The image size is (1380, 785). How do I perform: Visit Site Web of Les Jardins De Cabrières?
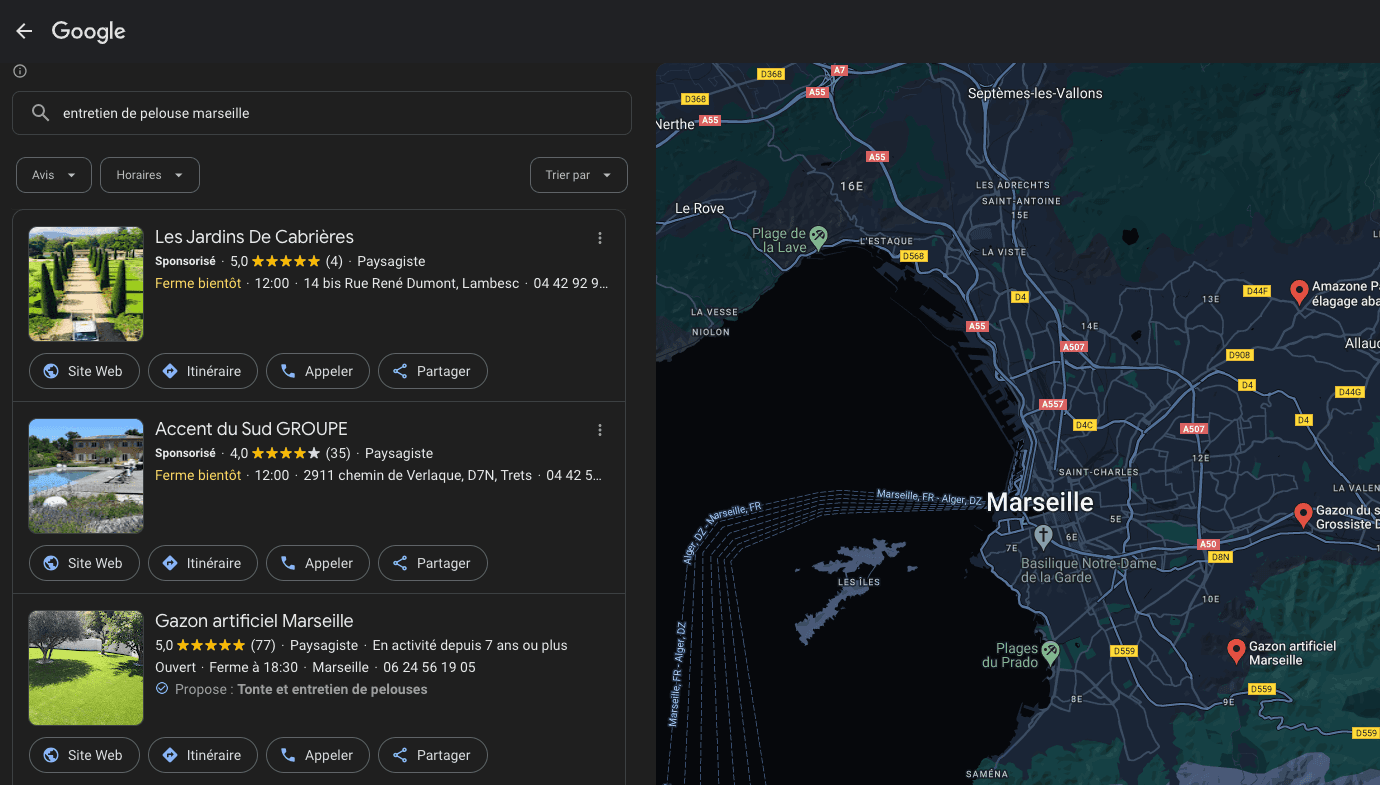[x=84, y=371]
